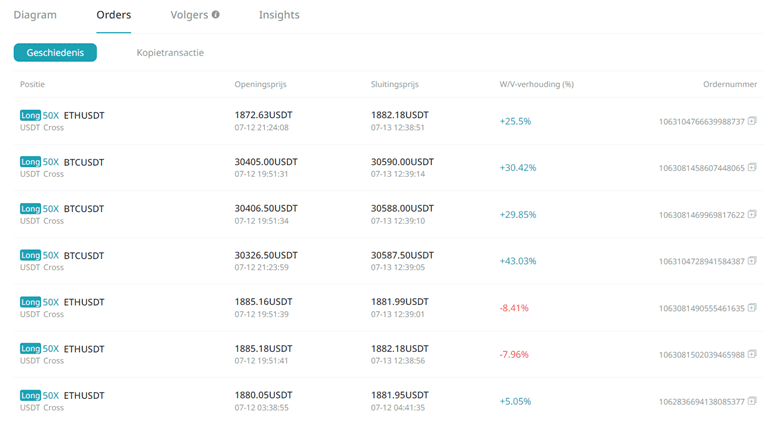
Task: Open the Insights tab
Action: click(x=279, y=15)
